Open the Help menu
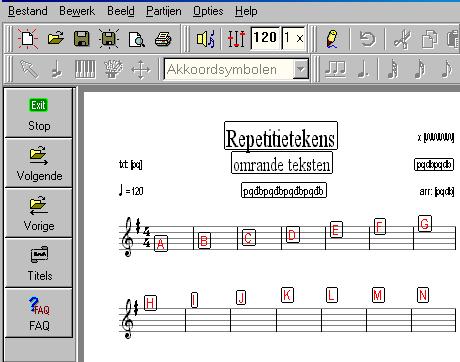Screen dimensions: 460x362 click(246, 11)
